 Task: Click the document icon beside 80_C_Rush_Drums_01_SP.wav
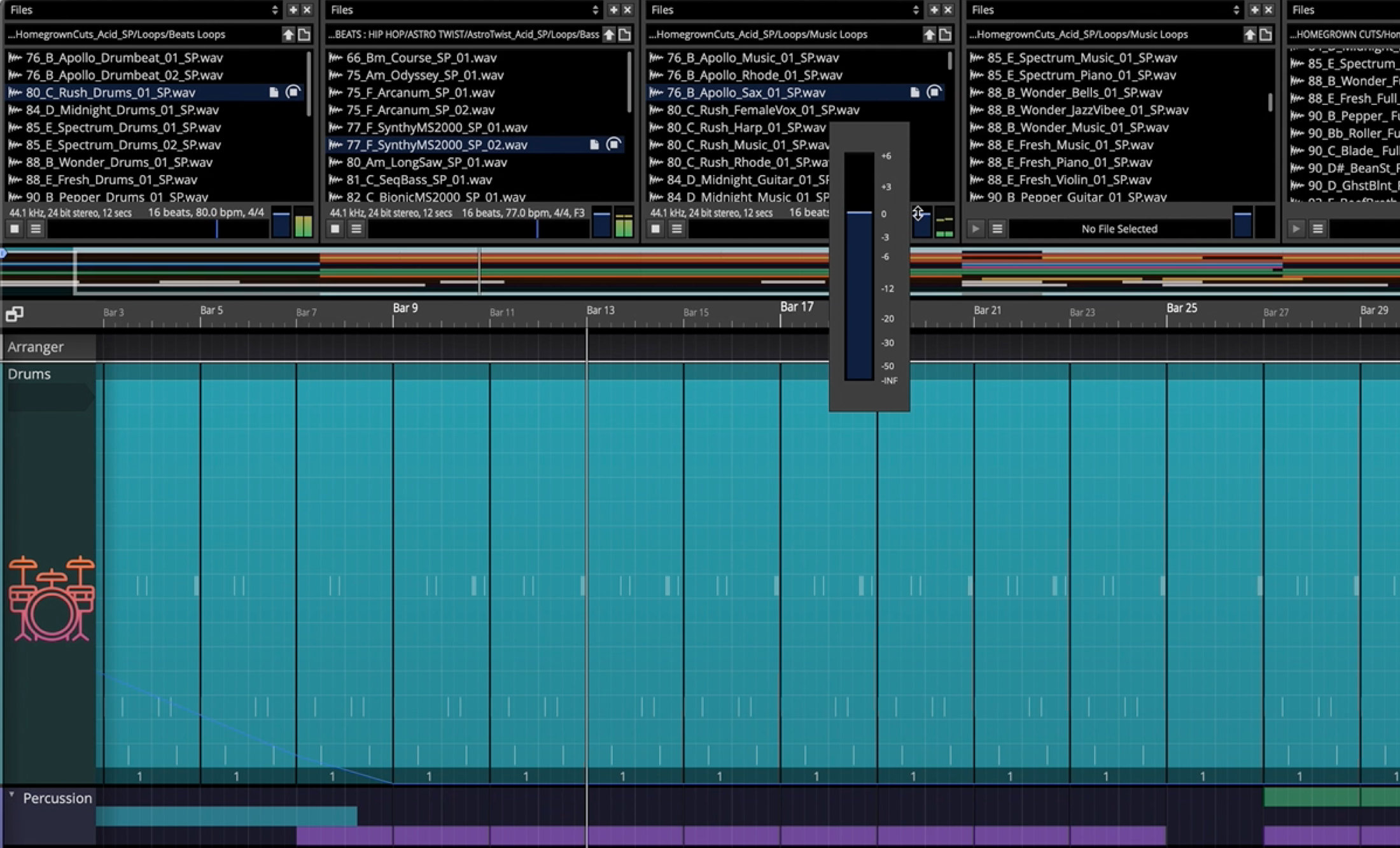point(274,92)
